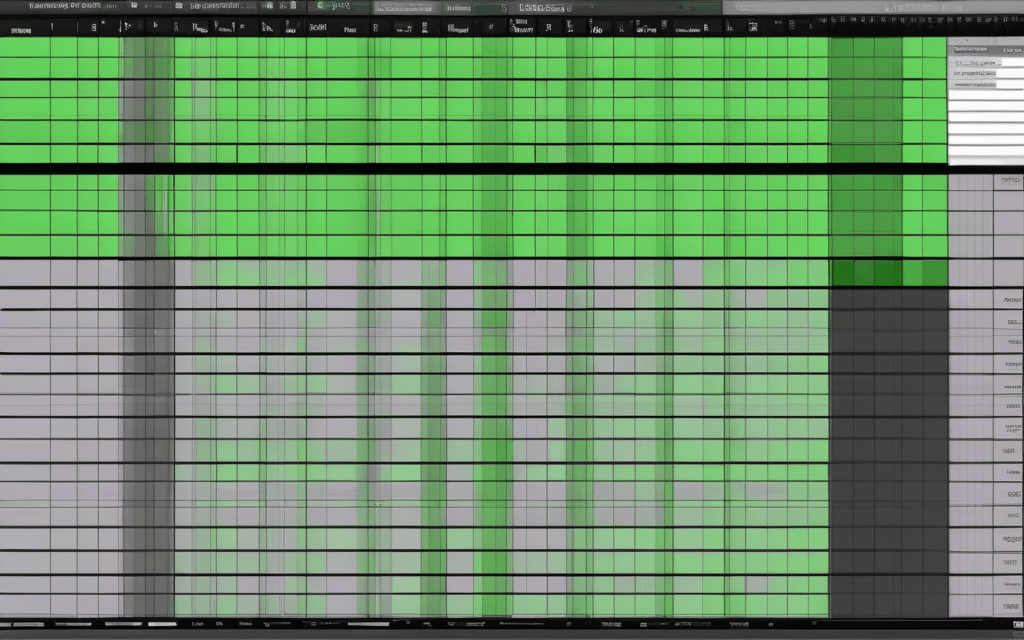Screen dimensions: 1024x640
Task: Select the first entry in white side panel
Action: (975, 61)
